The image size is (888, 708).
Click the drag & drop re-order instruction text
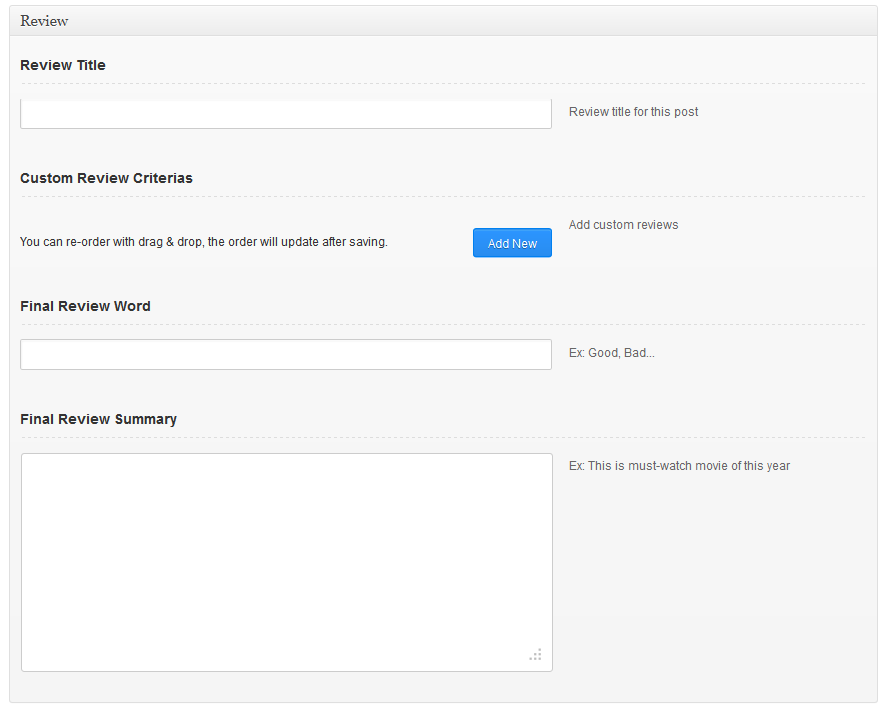[x=203, y=242]
